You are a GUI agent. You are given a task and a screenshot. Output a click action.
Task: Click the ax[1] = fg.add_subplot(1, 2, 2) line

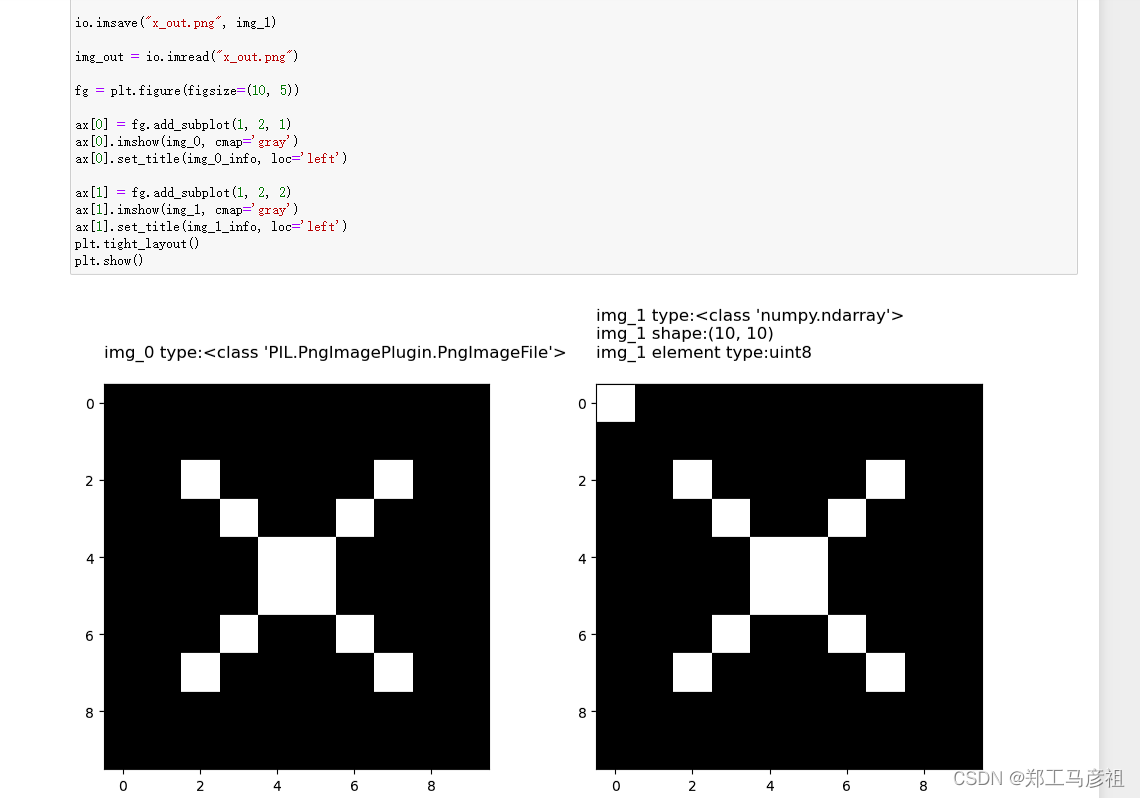tap(182, 193)
